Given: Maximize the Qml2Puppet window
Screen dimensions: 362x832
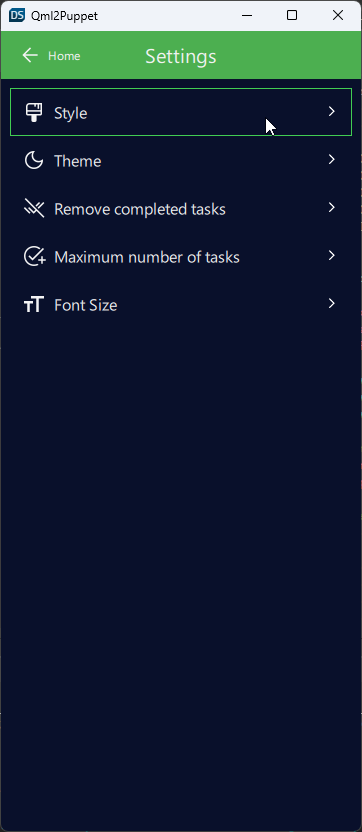Looking at the screenshot, I should (291, 15).
